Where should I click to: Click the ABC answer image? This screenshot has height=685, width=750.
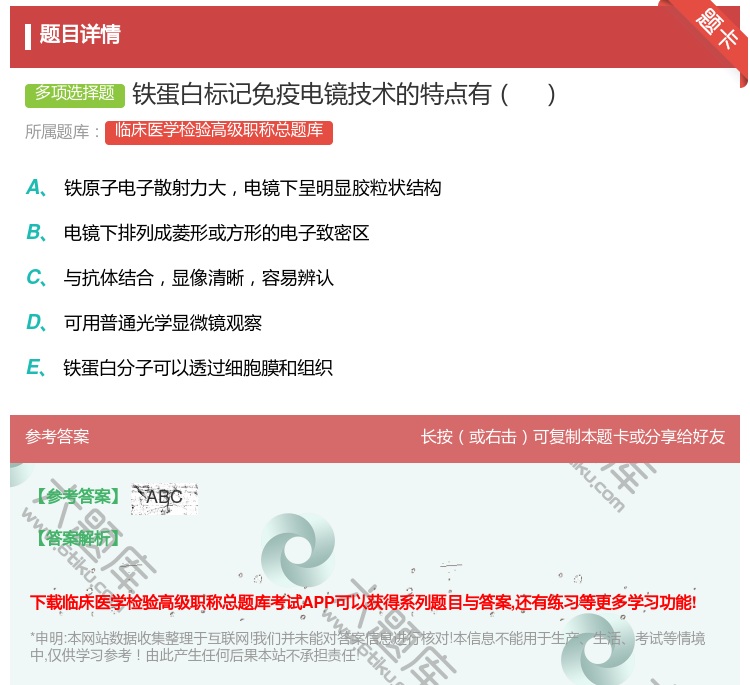[x=164, y=498]
